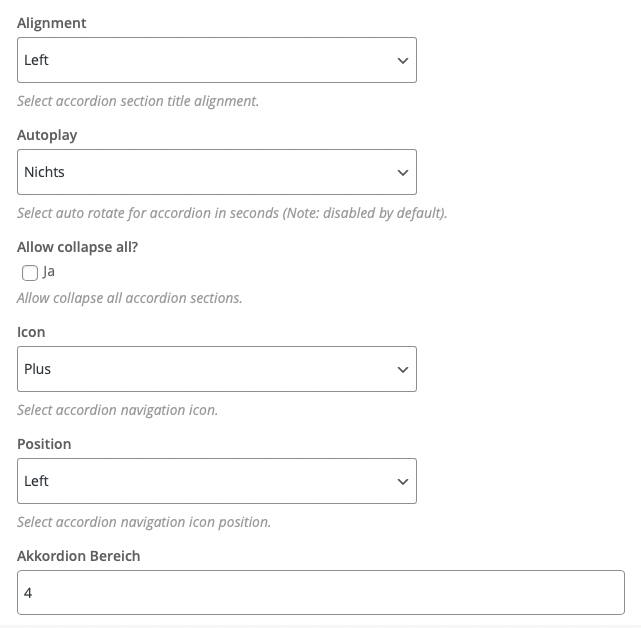Click the chevron arrow in the Icon dropdown
641x628 pixels.
[x=403, y=370]
